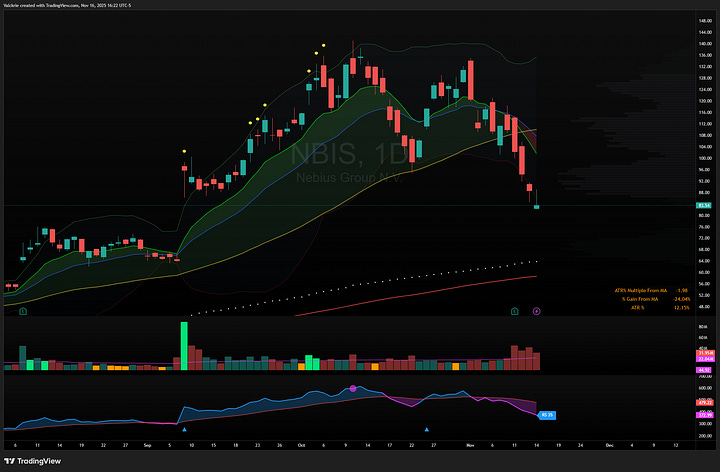
Task: Click the 'created with TradingView.com' header text
Action: 50,6
